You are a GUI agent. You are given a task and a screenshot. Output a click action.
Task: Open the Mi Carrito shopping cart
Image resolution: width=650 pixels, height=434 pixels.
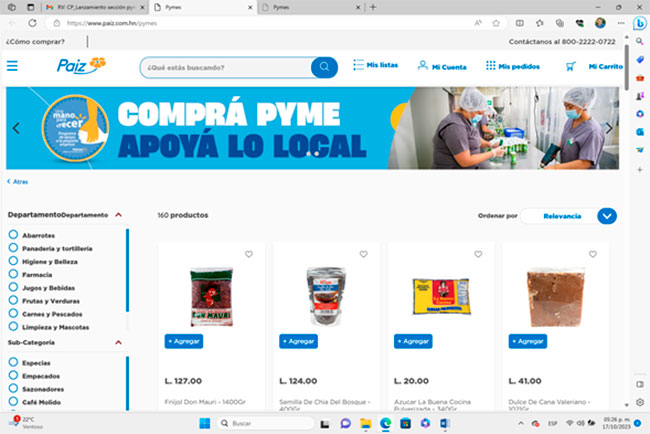595,66
